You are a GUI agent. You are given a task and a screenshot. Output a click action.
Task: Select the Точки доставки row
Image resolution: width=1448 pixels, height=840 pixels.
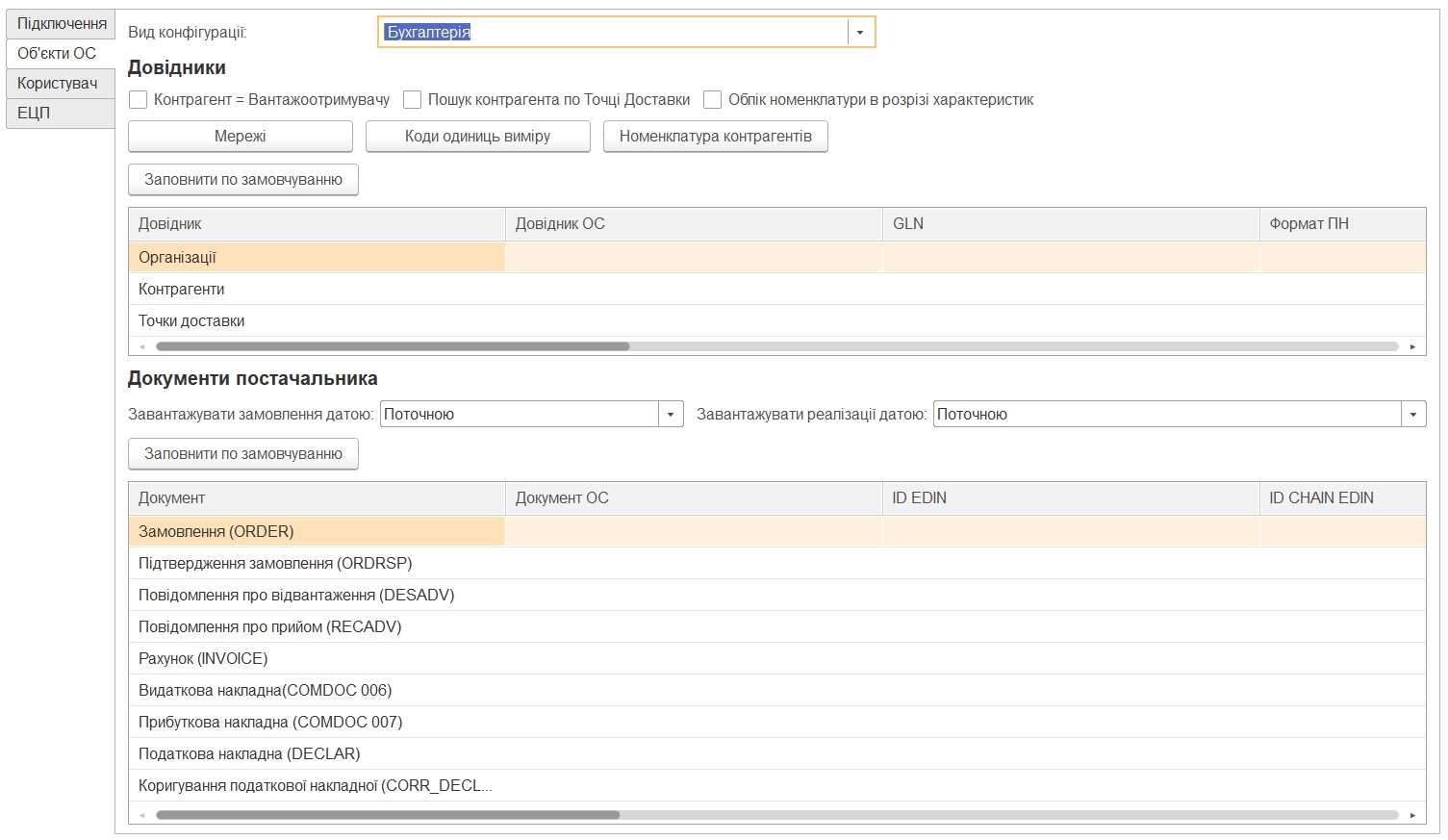tap(776, 320)
